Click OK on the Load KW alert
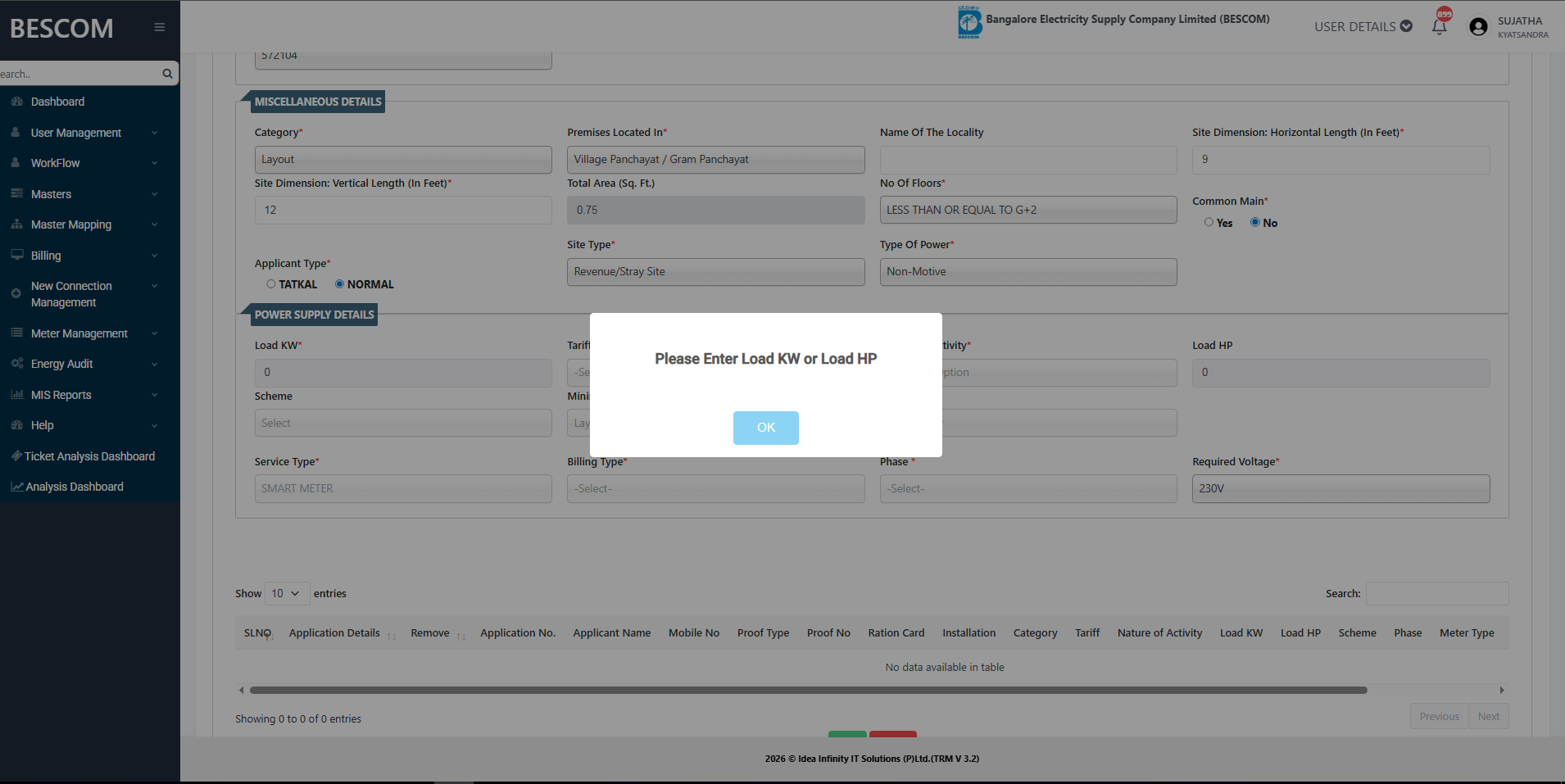Image resolution: width=1565 pixels, height=784 pixels. click(766, 428)
